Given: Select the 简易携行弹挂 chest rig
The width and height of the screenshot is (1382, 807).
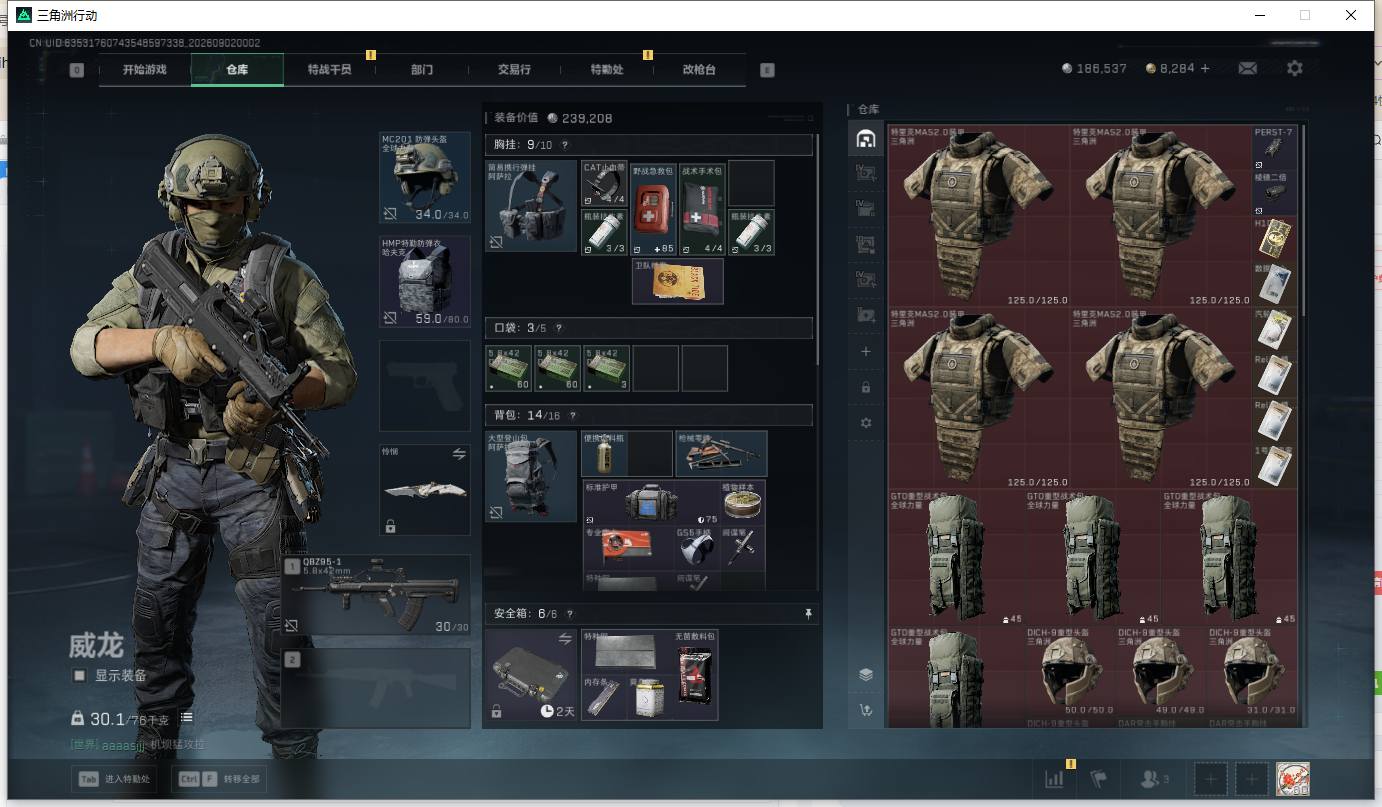Looking at the screenshot, I should click(x=531, y=206).
